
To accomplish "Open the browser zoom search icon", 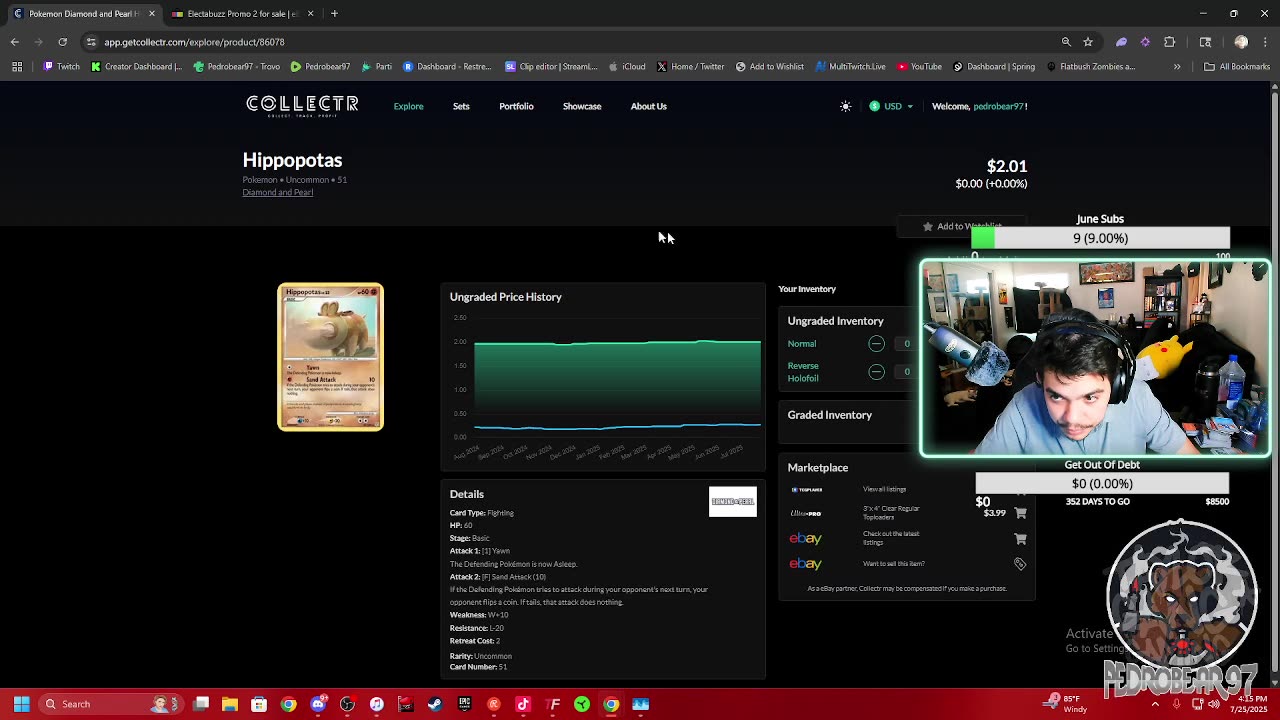I will point(1066,42).
